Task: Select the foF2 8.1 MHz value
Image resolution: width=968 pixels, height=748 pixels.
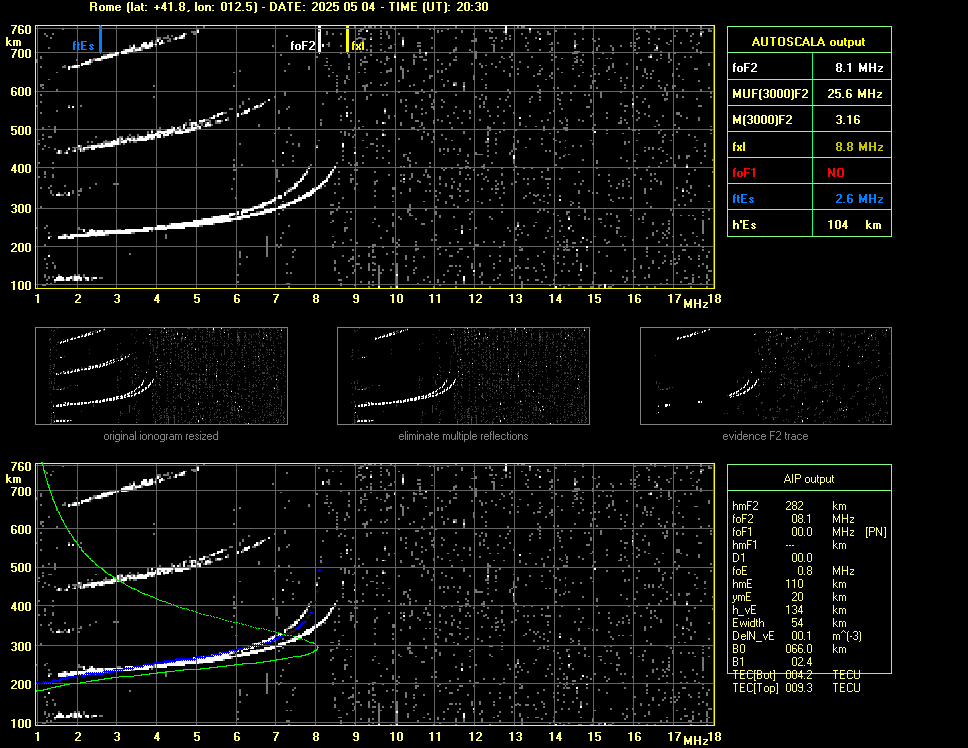Action: pos(859,68)
